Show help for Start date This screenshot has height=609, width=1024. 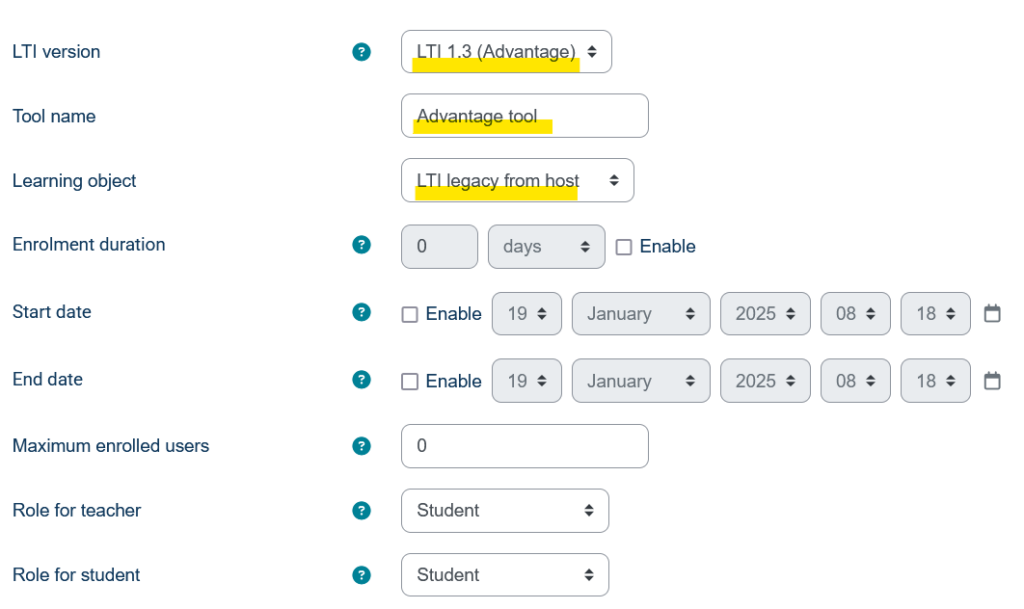(x=362, y=313)
